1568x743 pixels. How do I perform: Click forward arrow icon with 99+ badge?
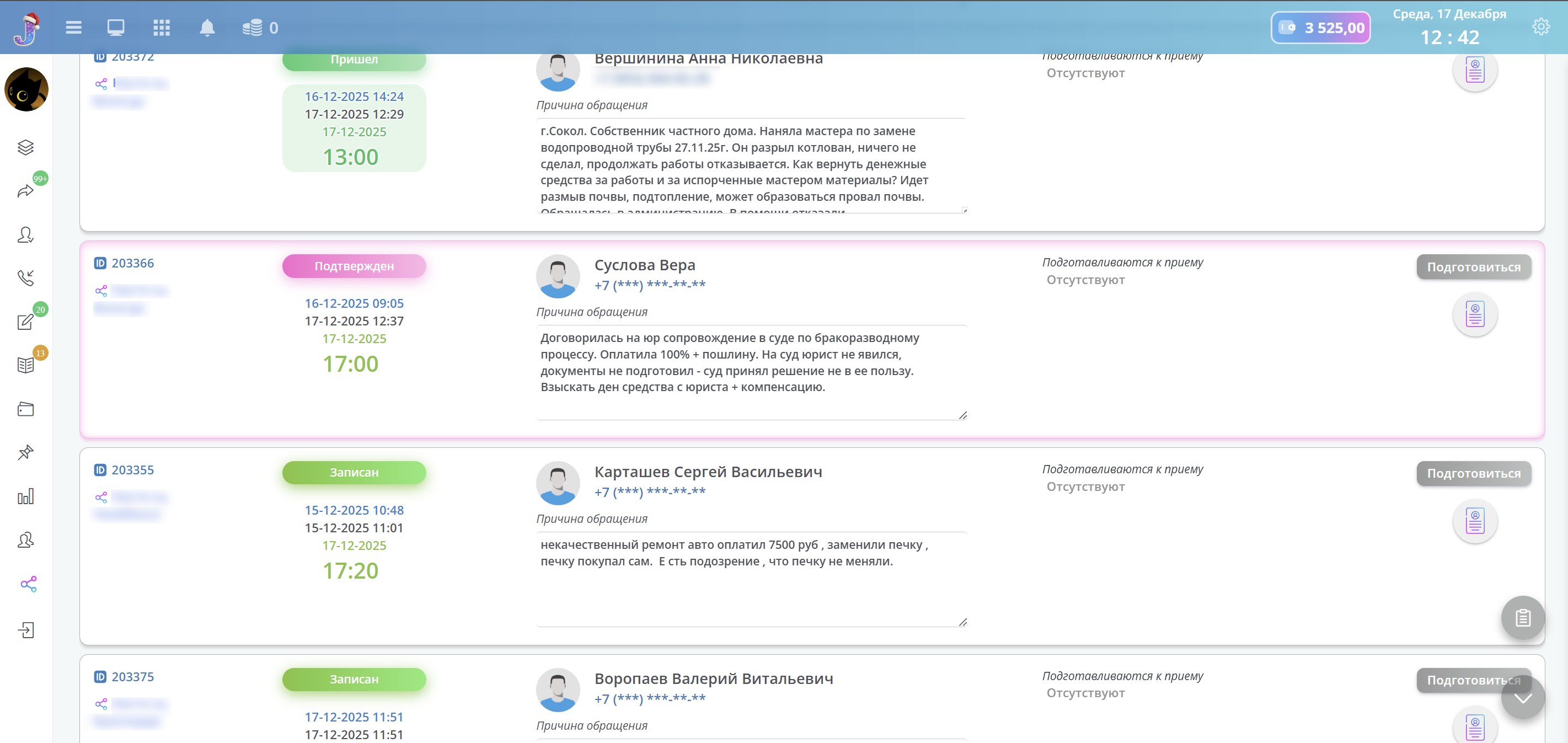pyautogui.click(x=25, y=191)
